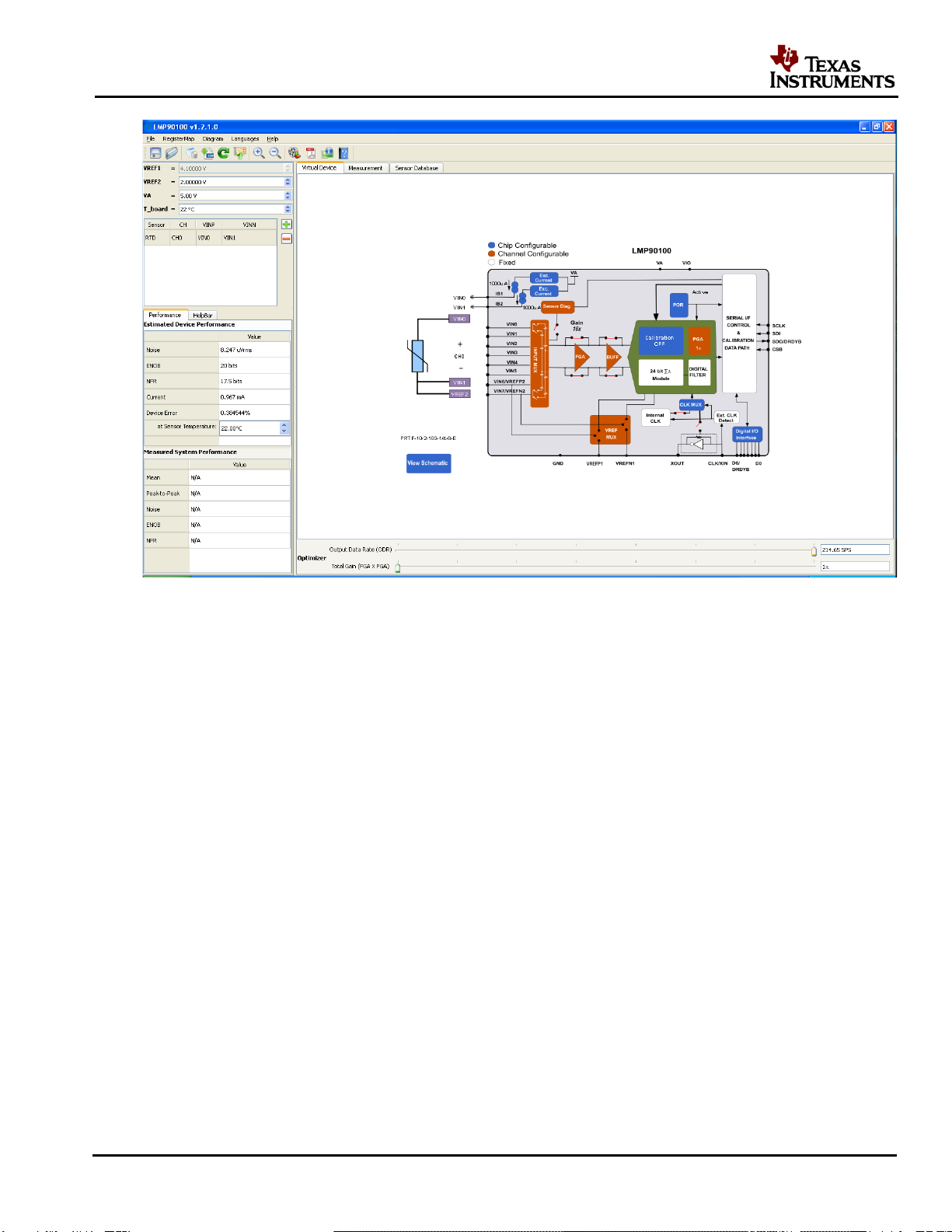Select the Performance tab
The width and height of the screenshot is (952, 1232).
(165, 315)
